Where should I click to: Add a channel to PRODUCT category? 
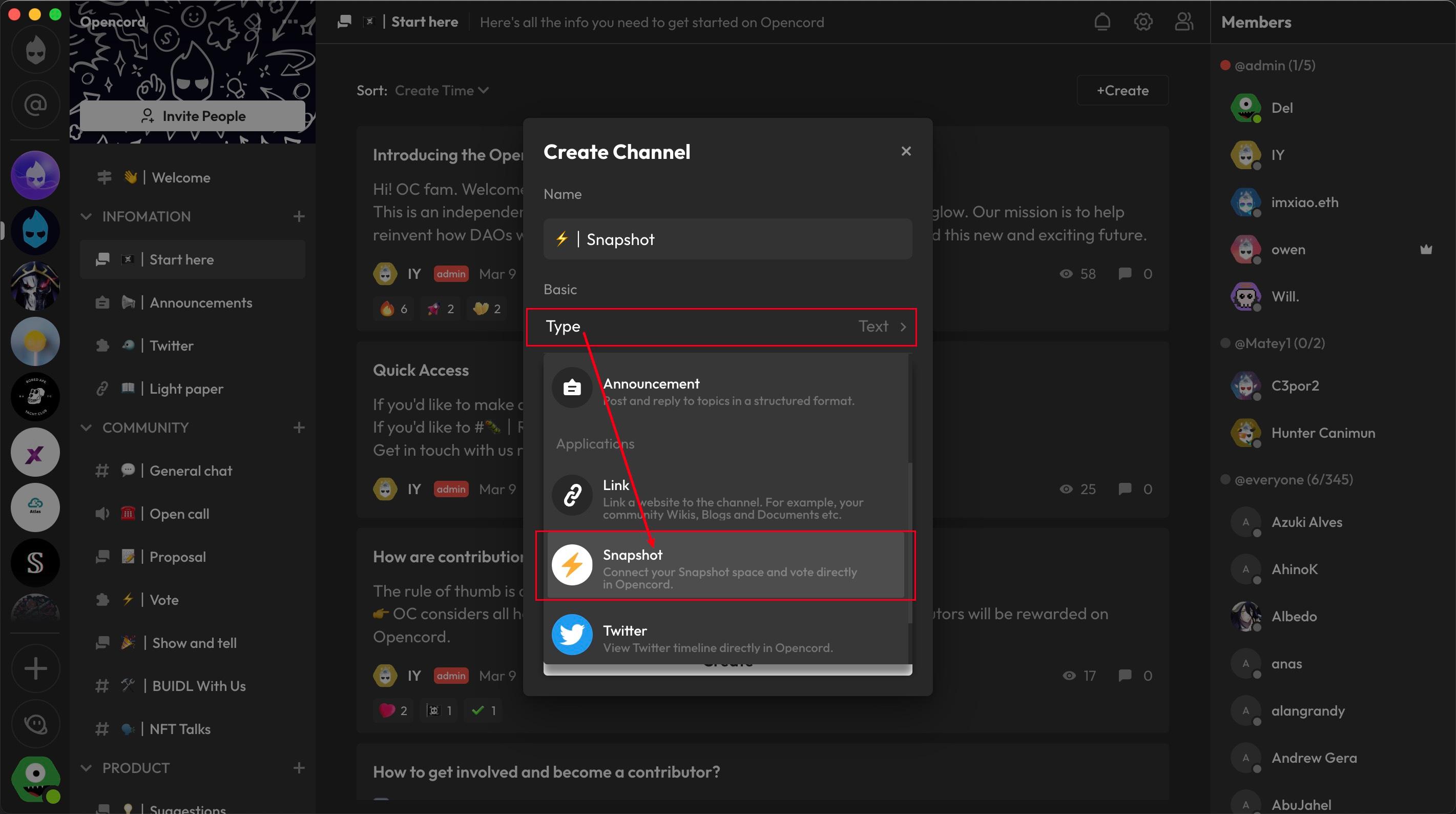click(x=299, y=768)
